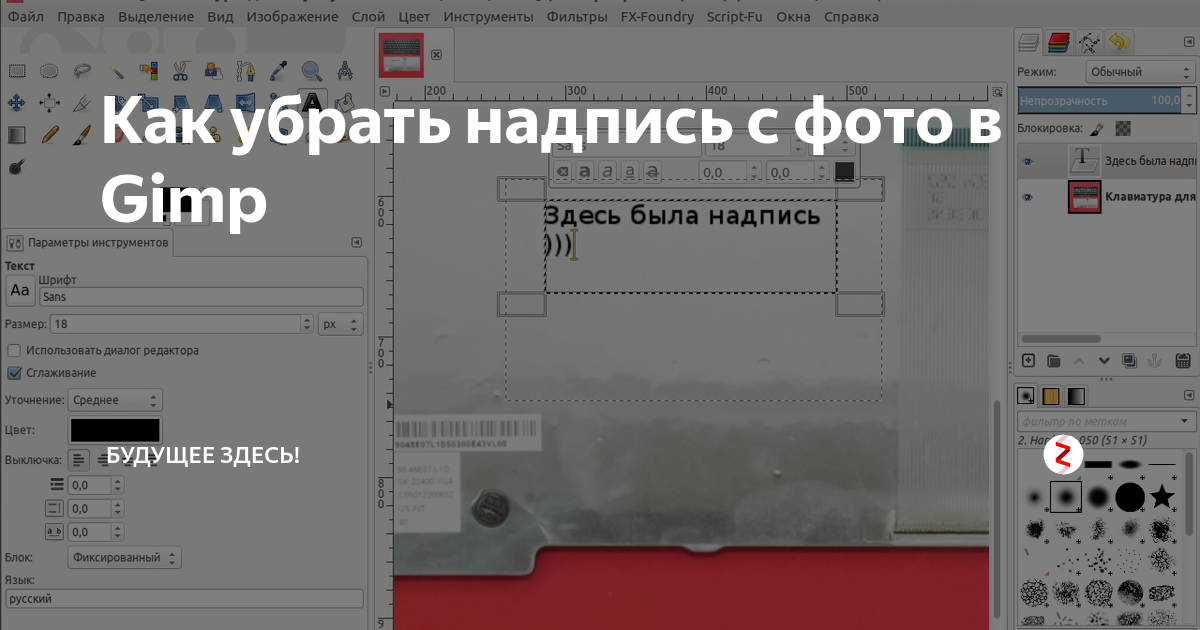Select the Free Select lasso tool
1200x630 pixels.
(82, 71)
